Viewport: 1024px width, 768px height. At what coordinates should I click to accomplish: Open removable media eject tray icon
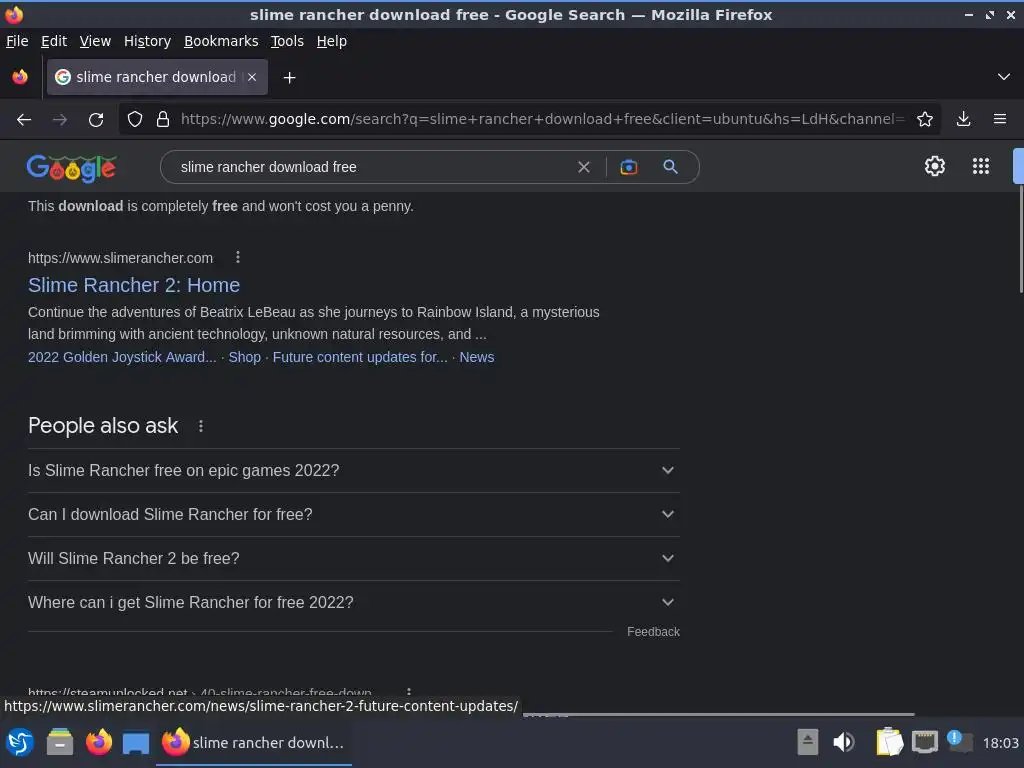point(807,743)
